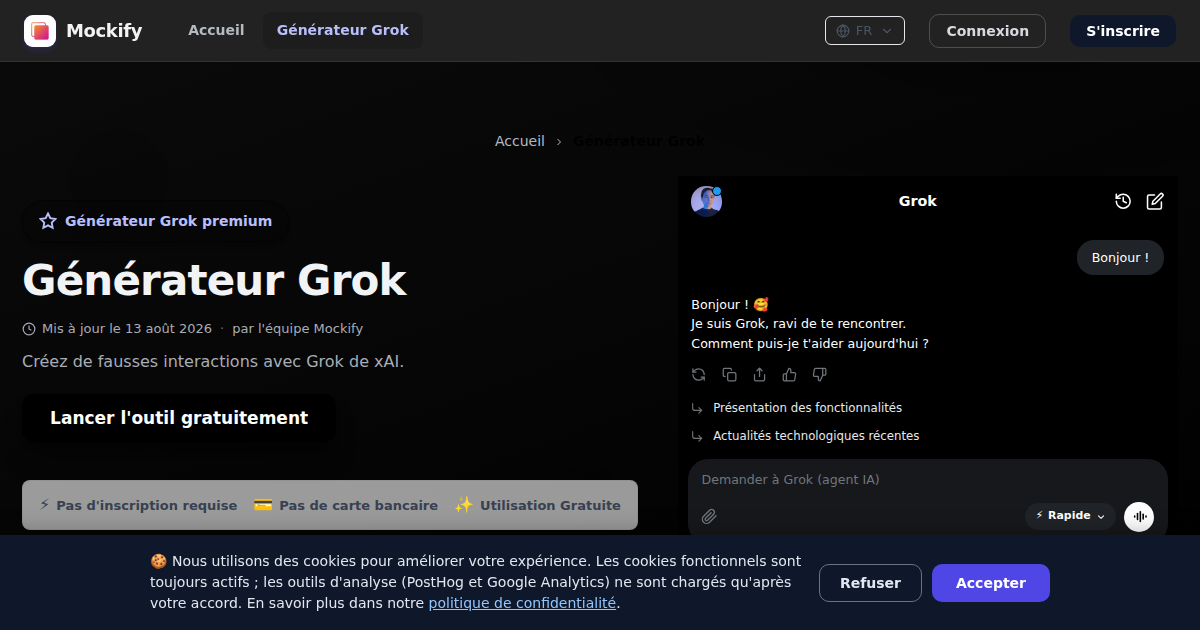Screen dimensions: 1200x630
Task: Click the Bonjour ! user message bubble
Action: [1120, 258]
